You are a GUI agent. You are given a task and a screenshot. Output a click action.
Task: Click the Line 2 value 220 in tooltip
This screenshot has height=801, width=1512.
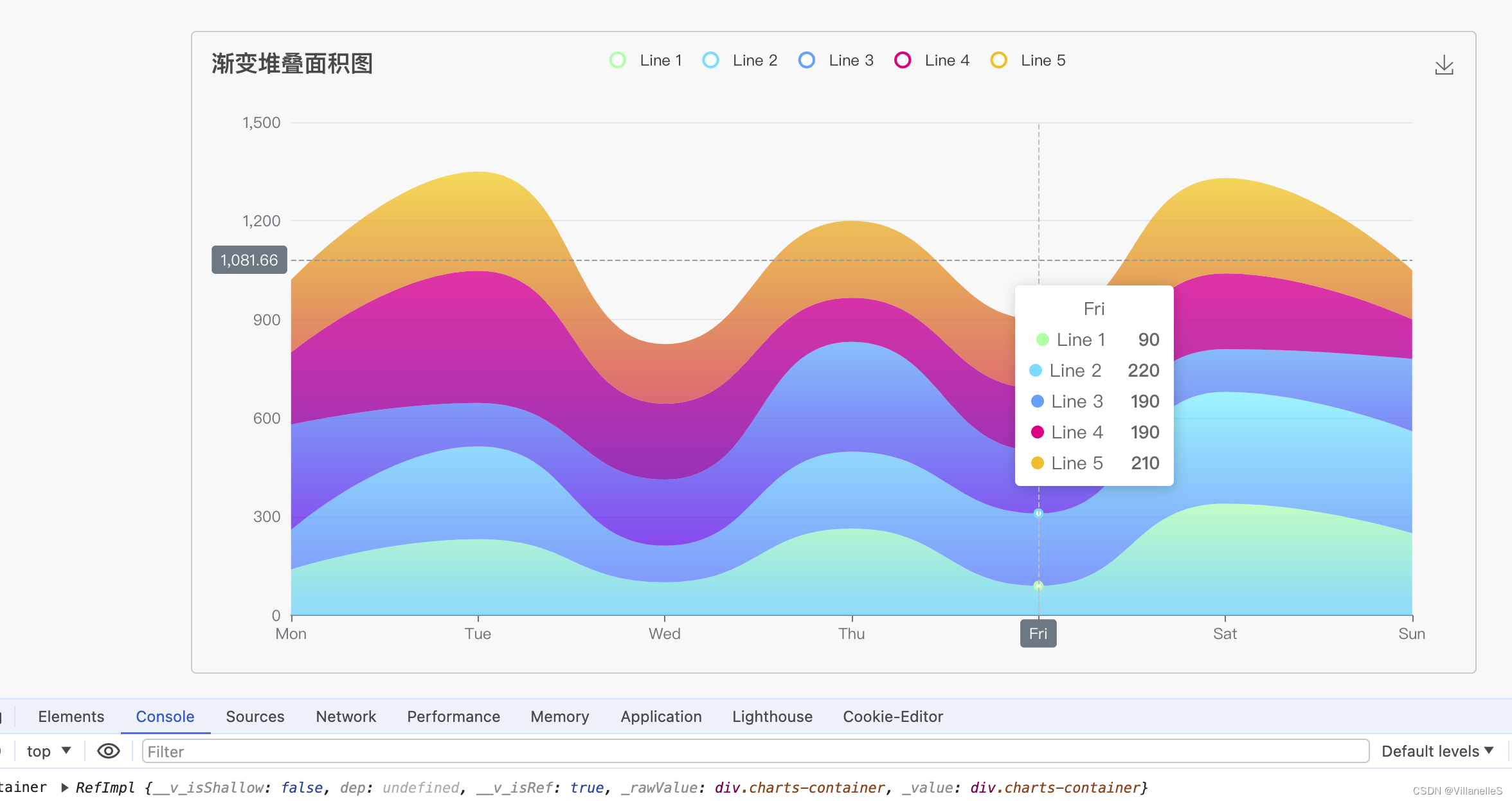click(x=1144, y=370)
